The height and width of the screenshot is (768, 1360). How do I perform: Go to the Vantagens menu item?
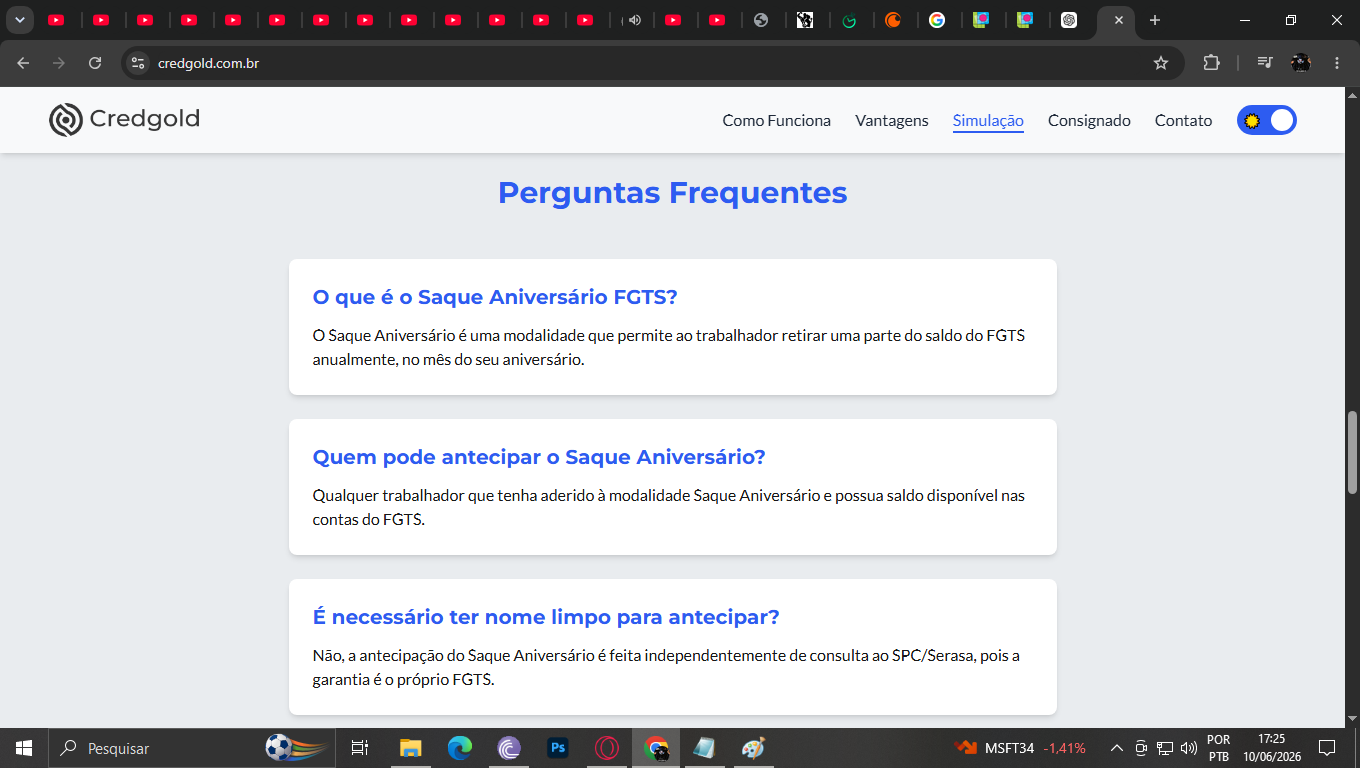pyautogui.click(x=891, y=120)
